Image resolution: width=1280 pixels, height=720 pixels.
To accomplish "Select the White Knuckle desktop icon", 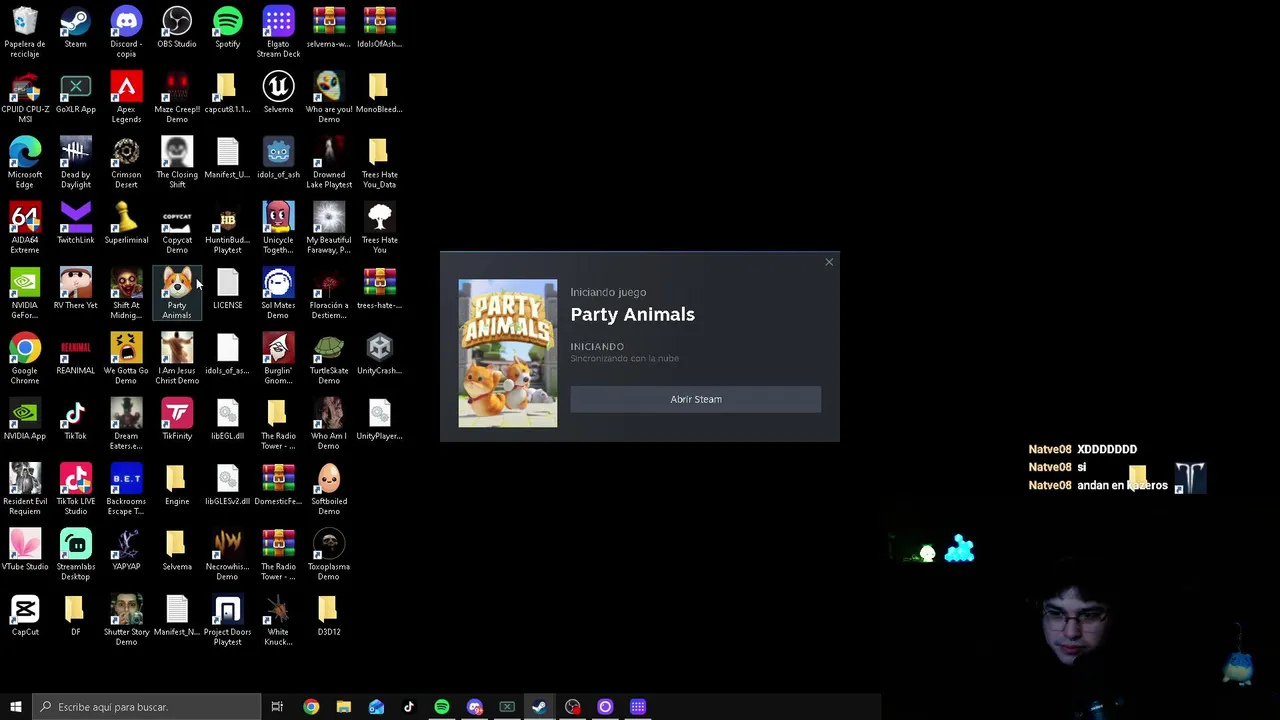I will pos(278,619).
